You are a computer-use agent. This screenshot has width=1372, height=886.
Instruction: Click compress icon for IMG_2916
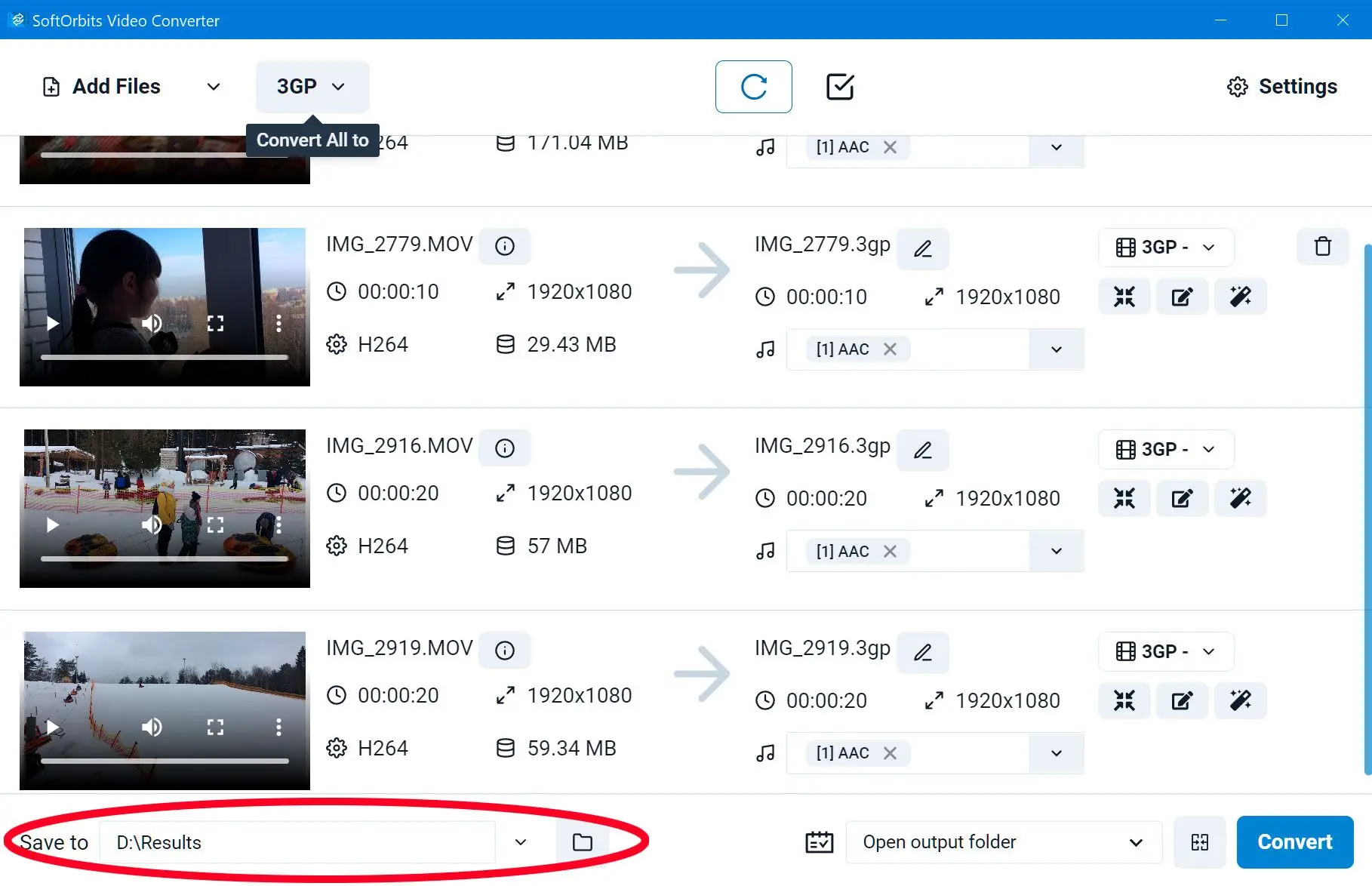[1124, 498]
